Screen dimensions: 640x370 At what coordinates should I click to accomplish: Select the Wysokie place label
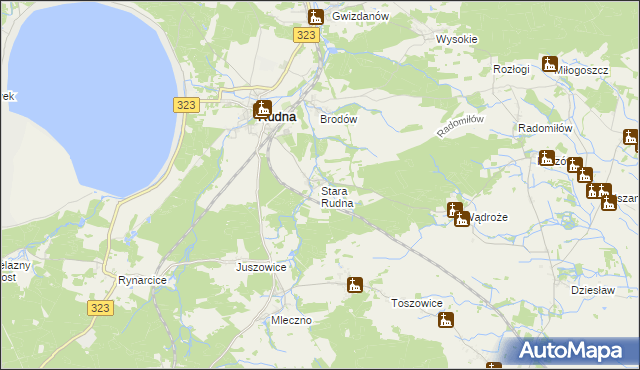pos(456,39)
